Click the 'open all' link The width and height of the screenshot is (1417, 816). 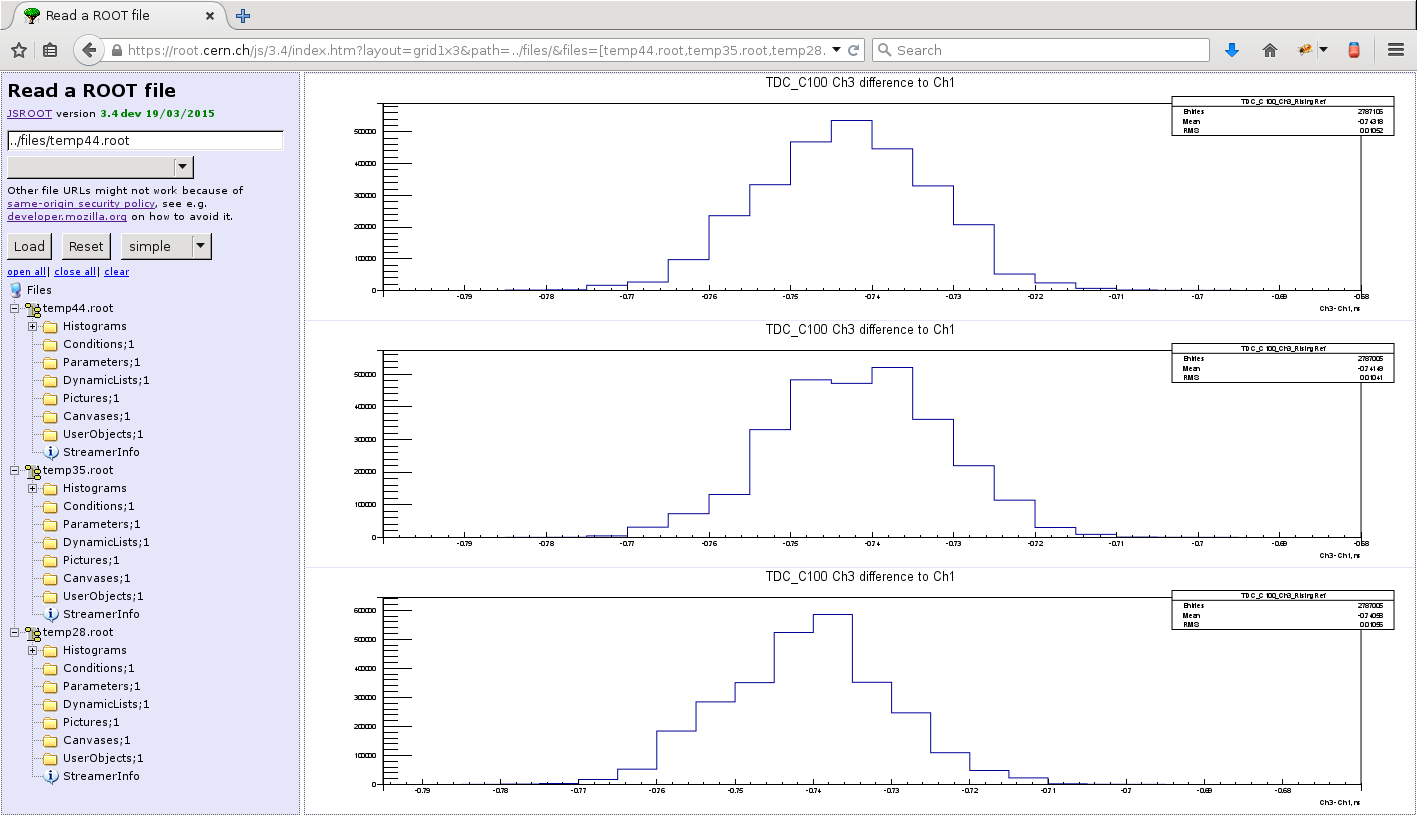[x=26, y=272]
